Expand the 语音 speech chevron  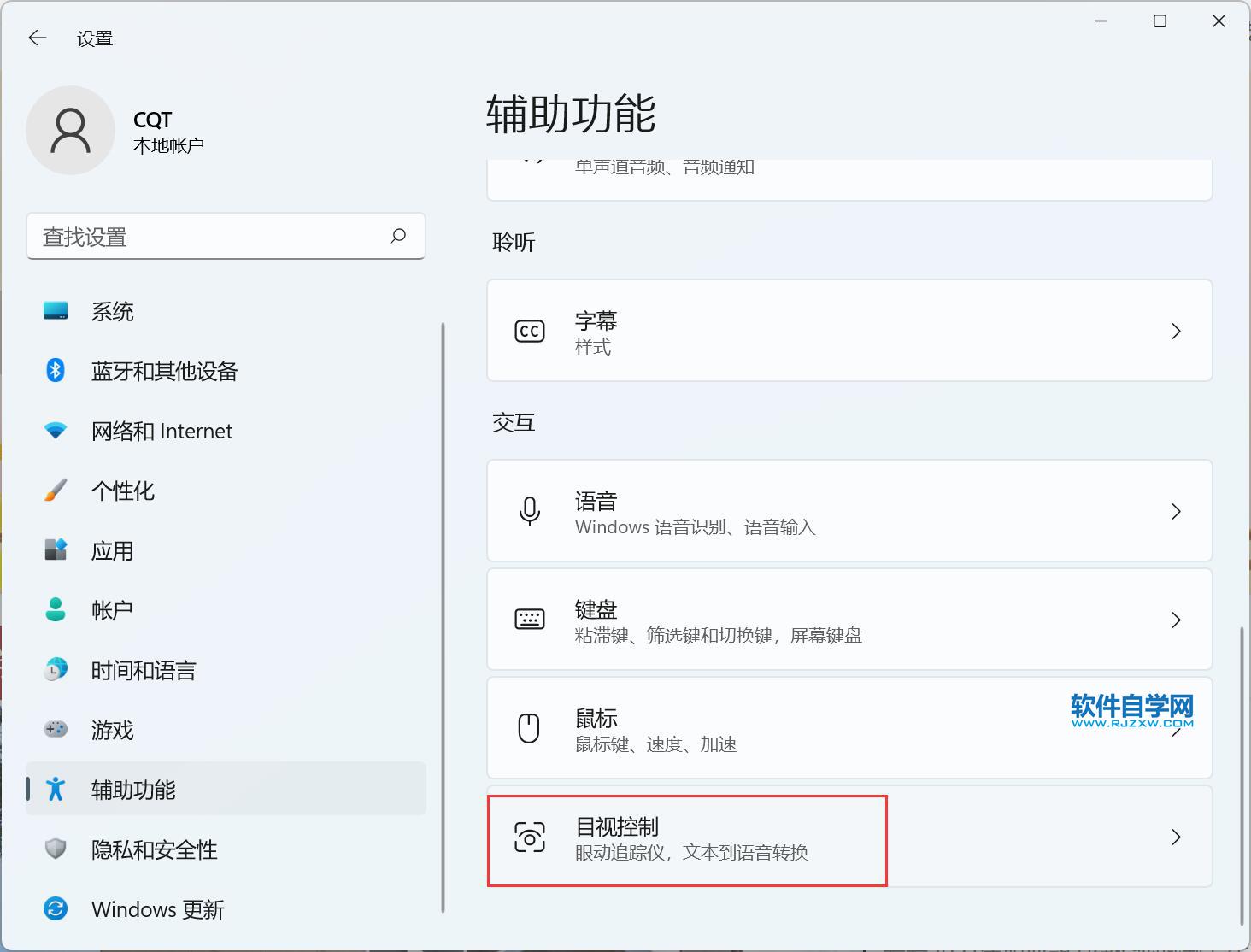click(x=1176, y=511)
